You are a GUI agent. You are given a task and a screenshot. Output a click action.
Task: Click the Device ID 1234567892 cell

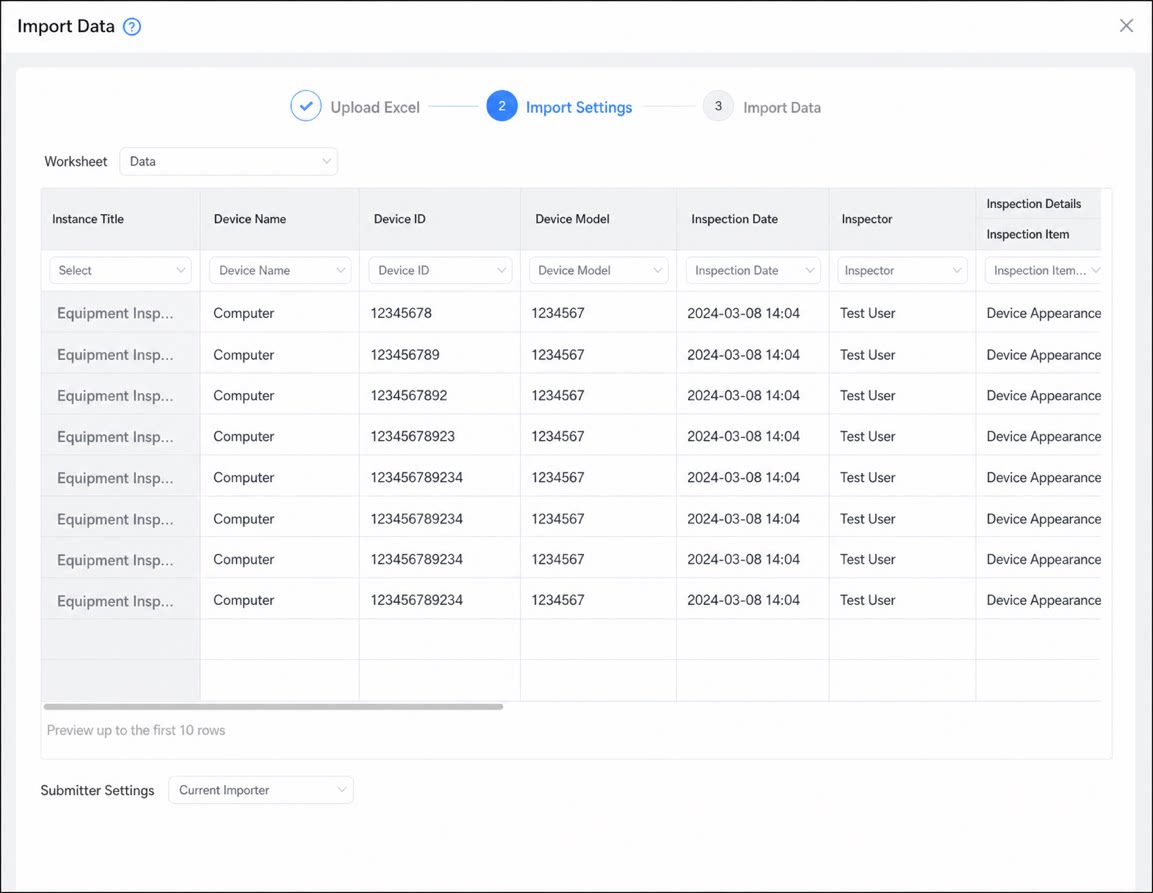(x=440, y=395)
